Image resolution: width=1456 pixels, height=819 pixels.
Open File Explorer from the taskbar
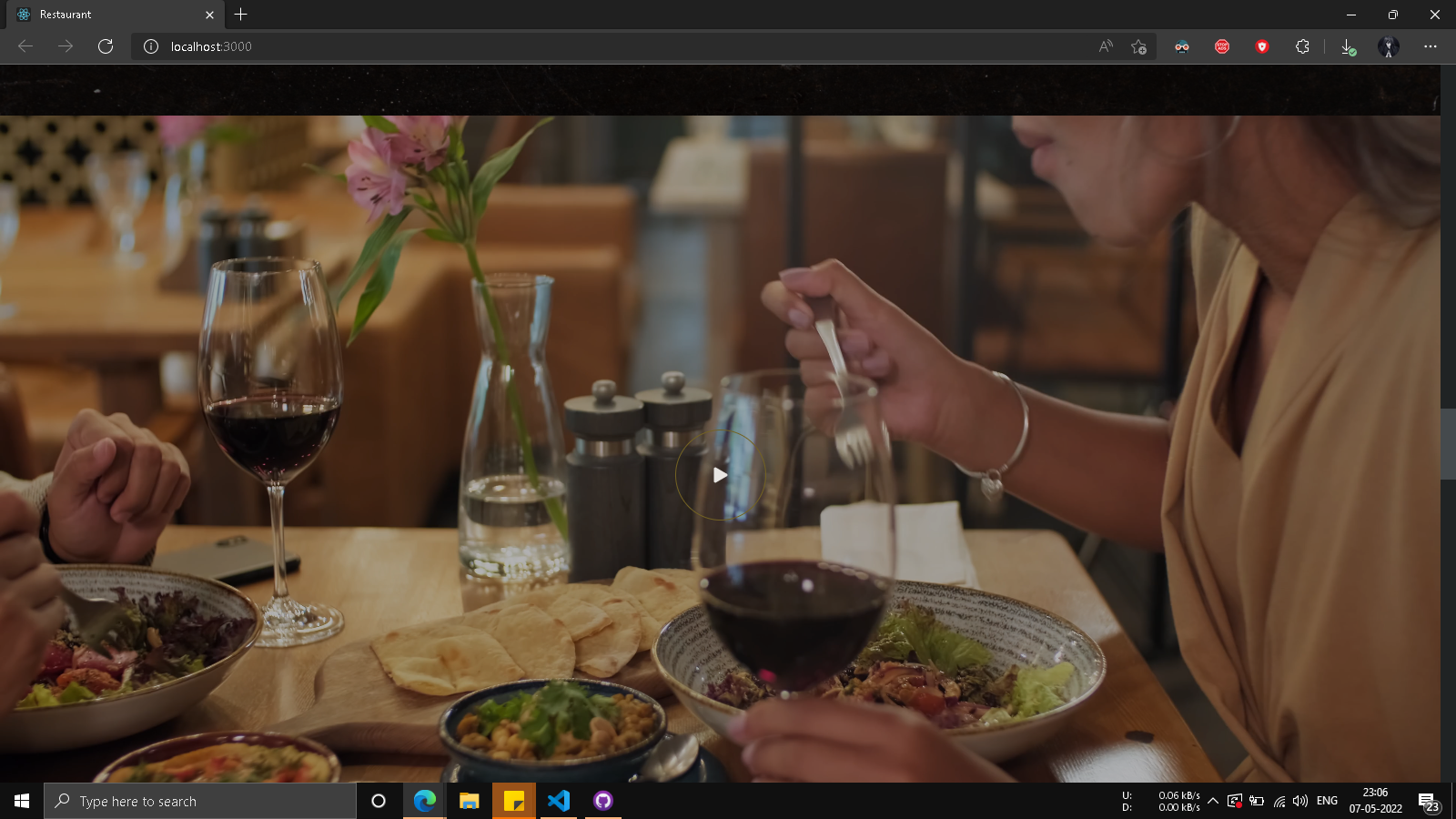pyautogui.click(x=468, y=801)
